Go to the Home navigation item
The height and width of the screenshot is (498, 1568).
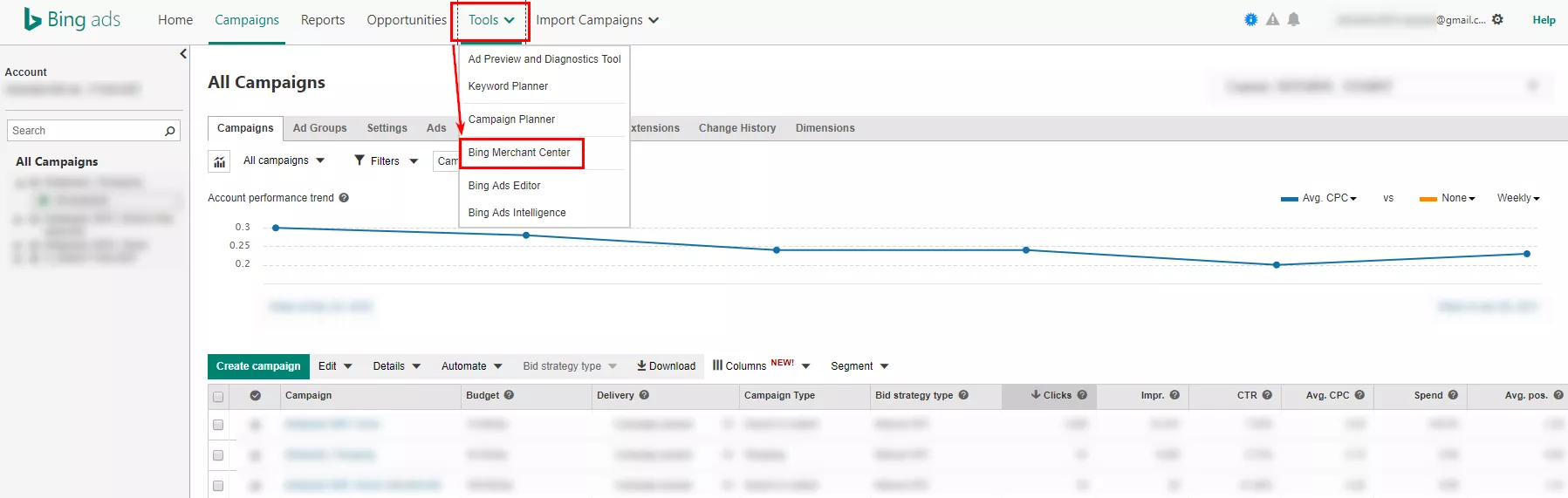click(x=175, y=20)
